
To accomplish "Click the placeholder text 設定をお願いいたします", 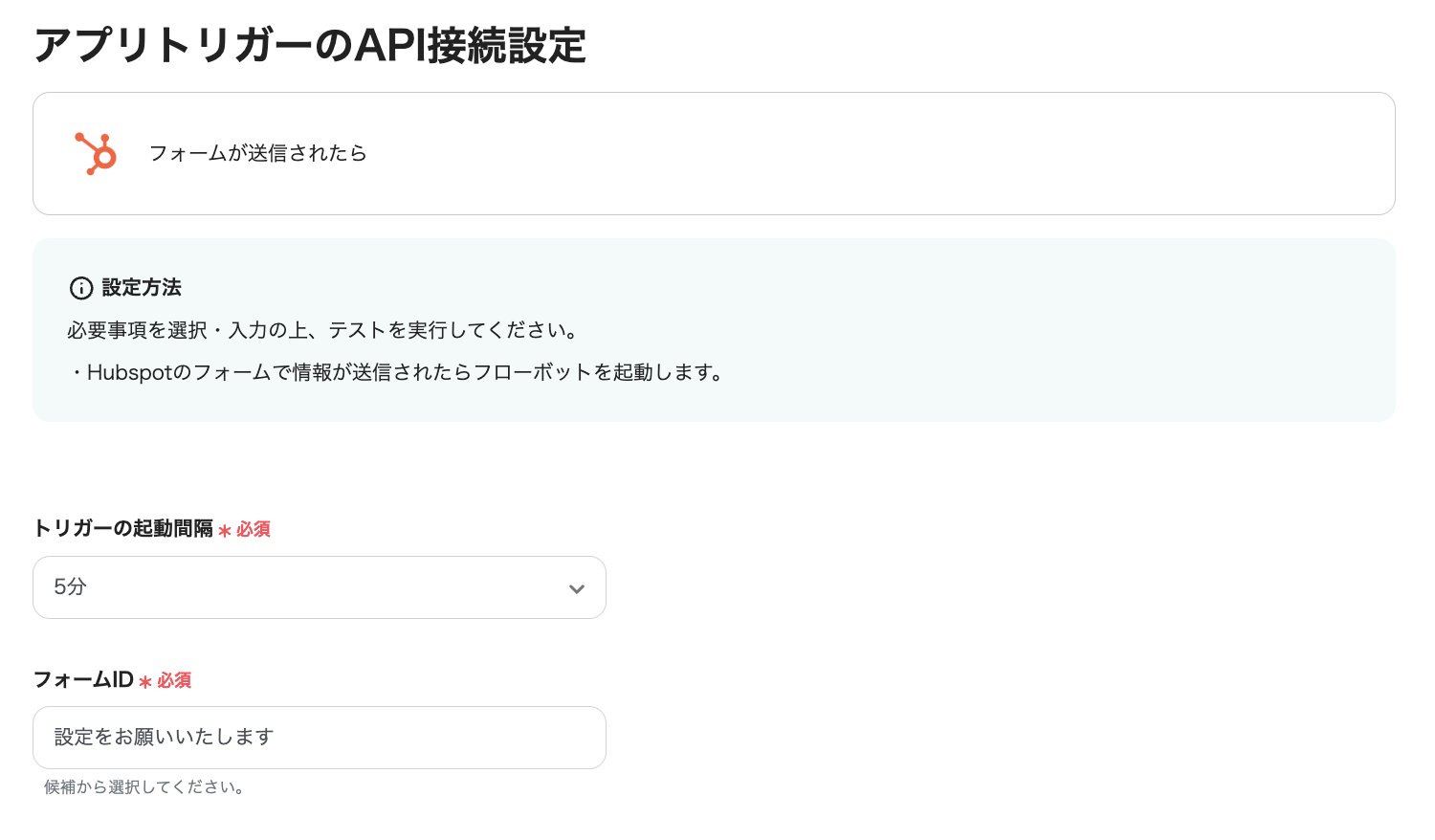I will pos(165,737).
